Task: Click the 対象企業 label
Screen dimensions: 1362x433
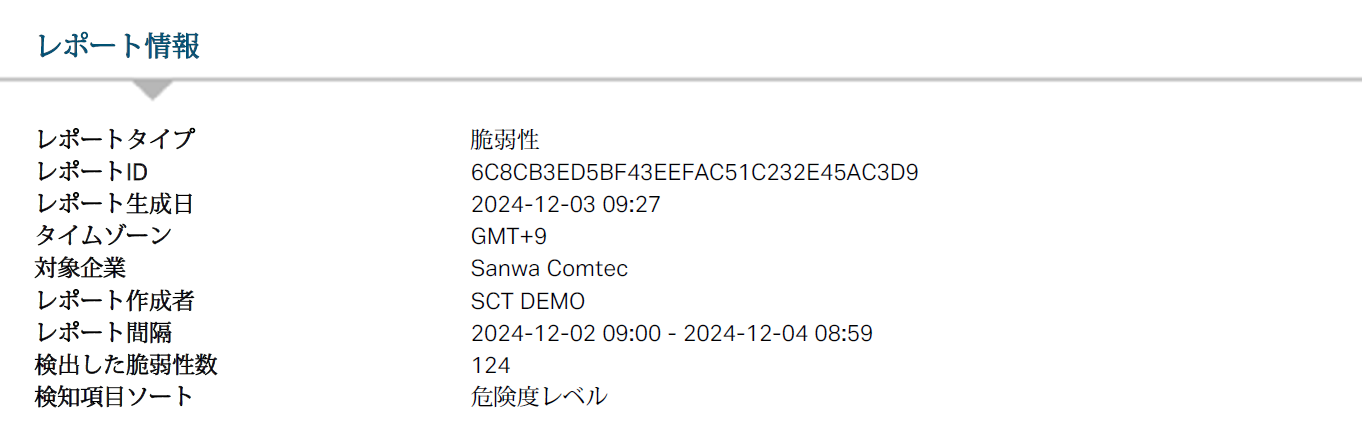Action: click(x=81, y=268)
